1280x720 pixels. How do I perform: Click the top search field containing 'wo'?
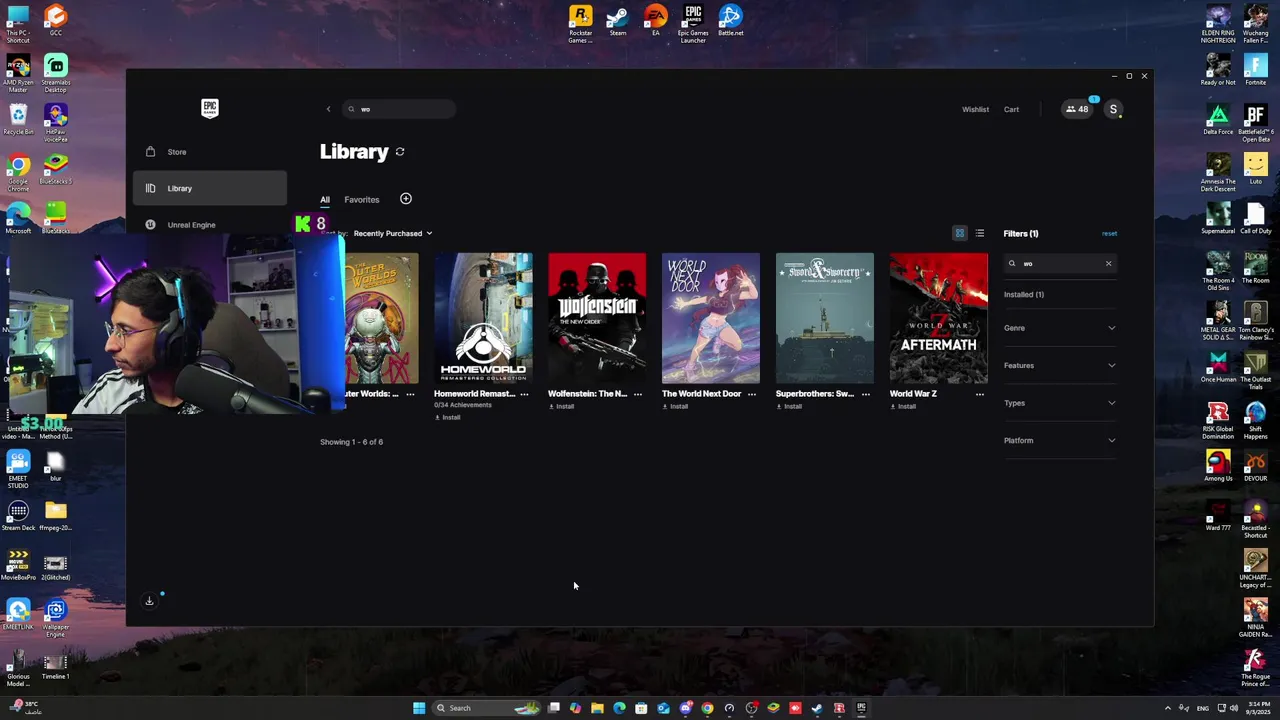pos(398,109)
